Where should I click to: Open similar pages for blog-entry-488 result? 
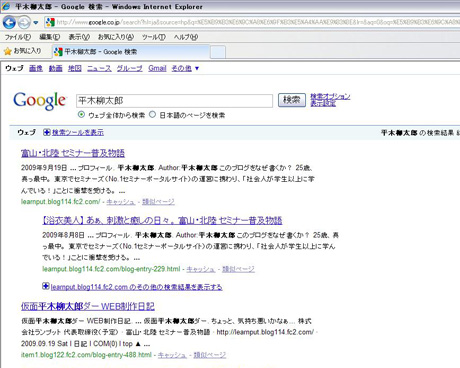point(210,355)
